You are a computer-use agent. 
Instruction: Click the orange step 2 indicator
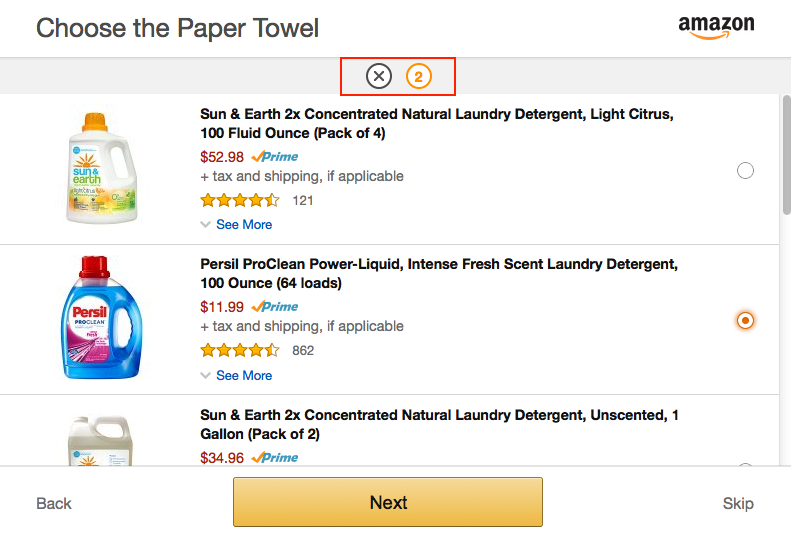coord(418,77)
